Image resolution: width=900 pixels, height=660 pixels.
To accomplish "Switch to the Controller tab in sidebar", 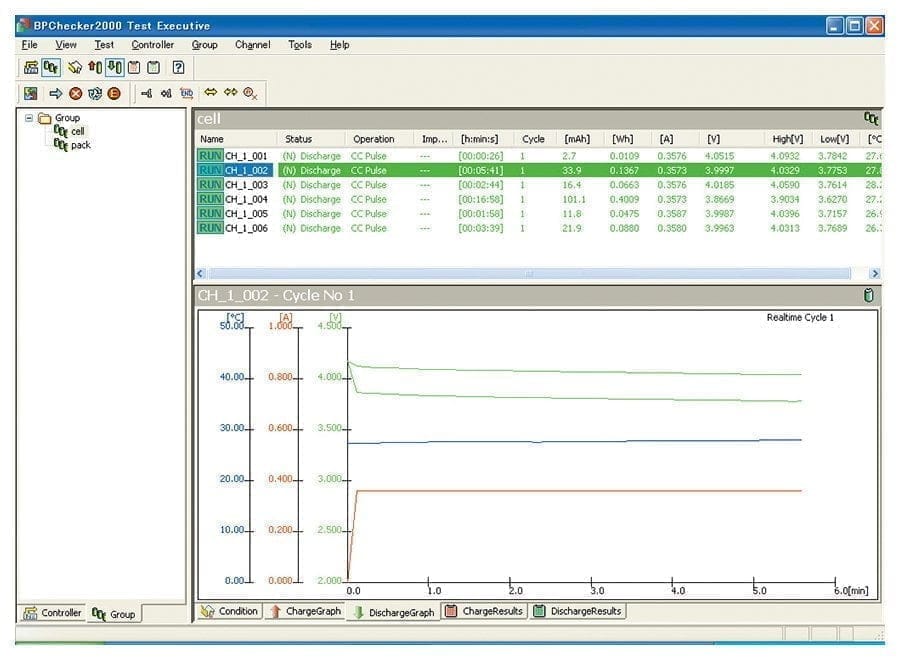I will (x=52, y=613).
